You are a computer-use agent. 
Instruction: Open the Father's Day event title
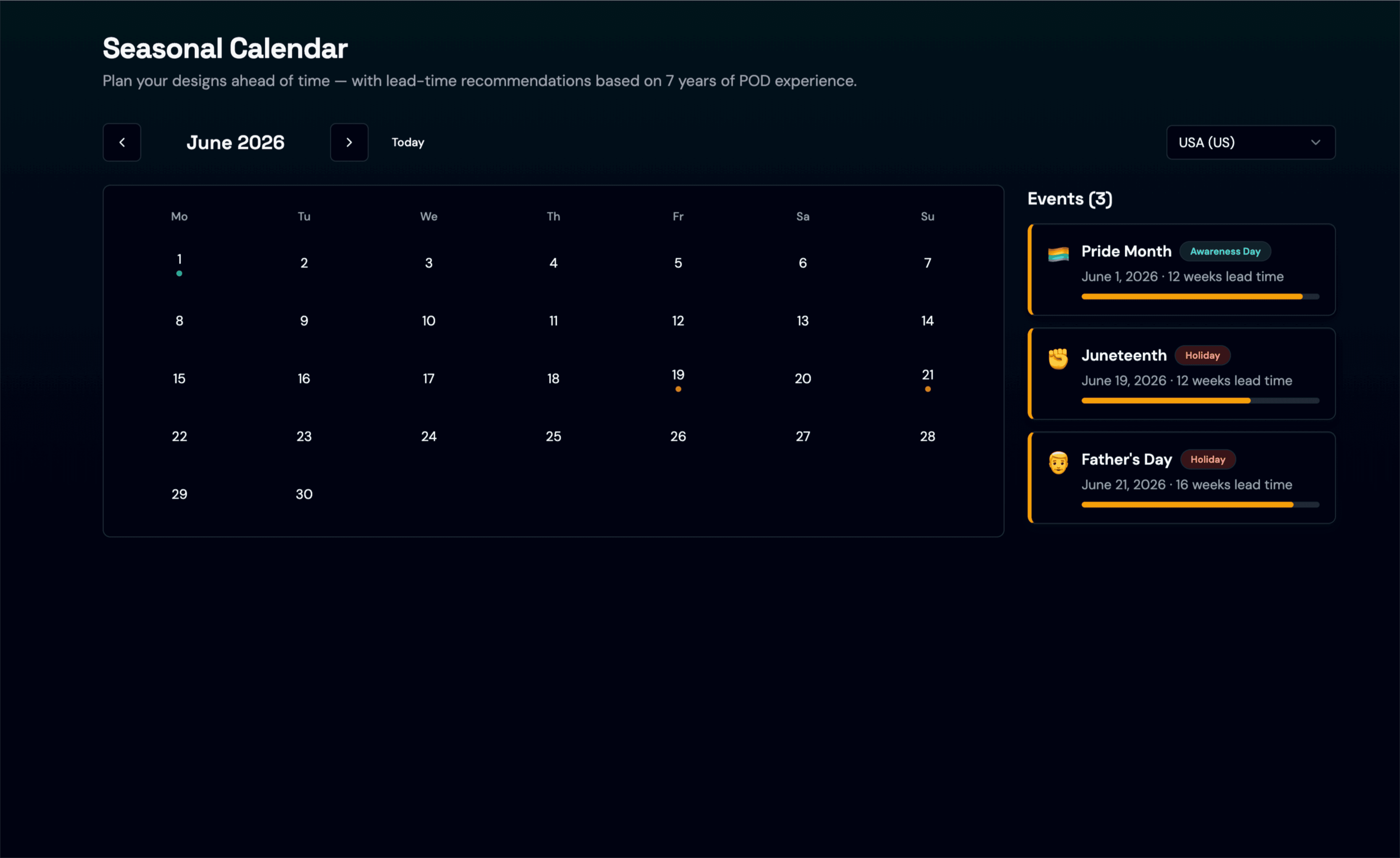click(x=1126, y=459)
